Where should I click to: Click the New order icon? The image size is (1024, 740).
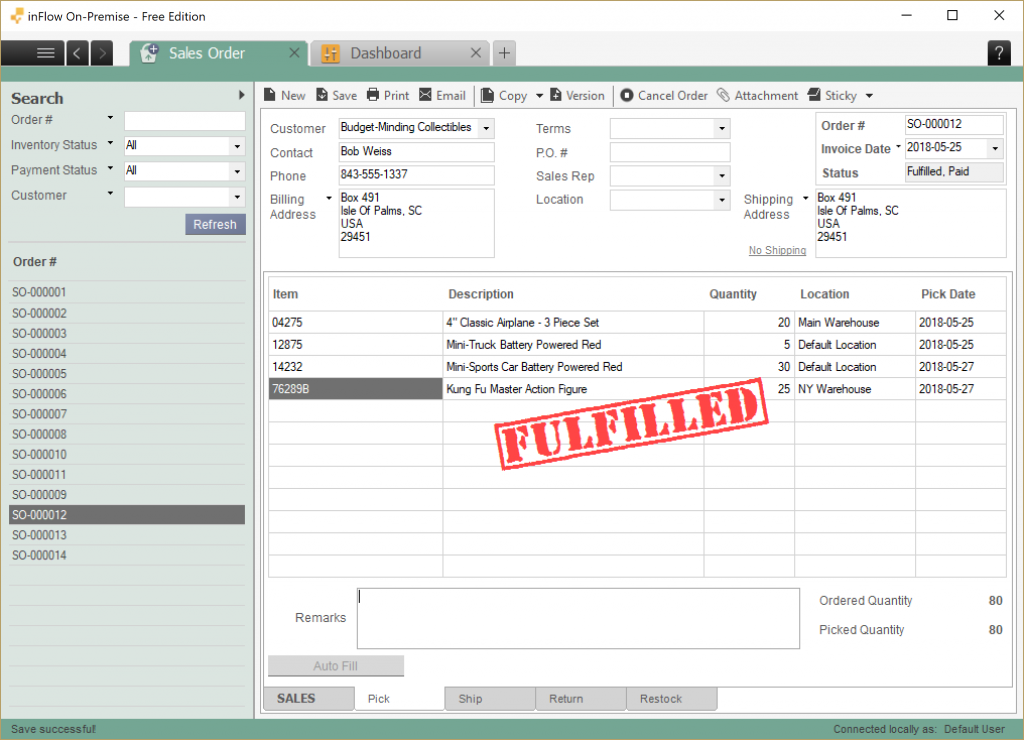pyautogui.click(x=270, y=95)
